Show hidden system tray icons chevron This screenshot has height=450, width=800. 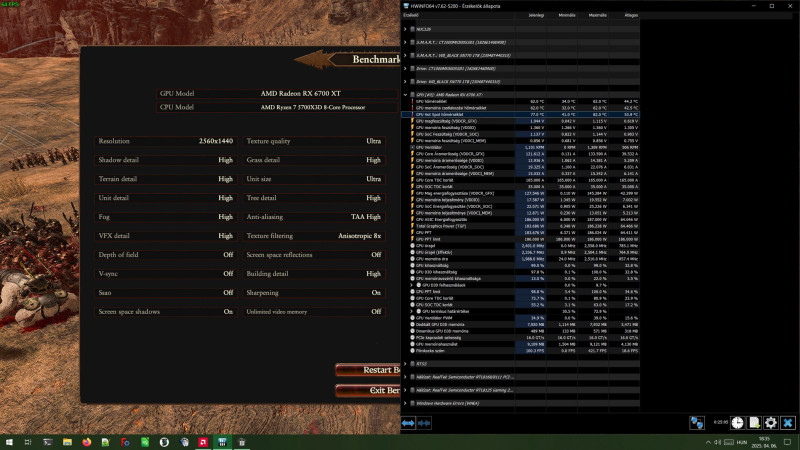click(708, 442)
